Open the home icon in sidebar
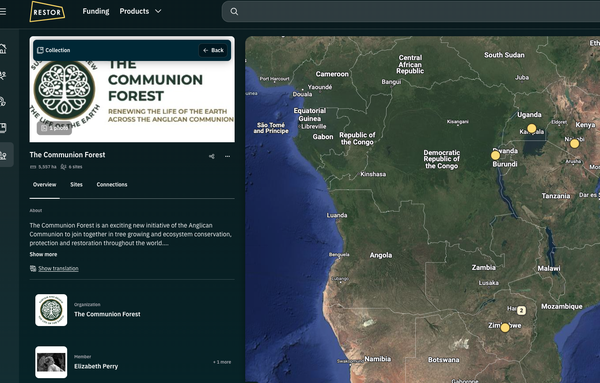600x383 pixels. click(x=3, y=49)
